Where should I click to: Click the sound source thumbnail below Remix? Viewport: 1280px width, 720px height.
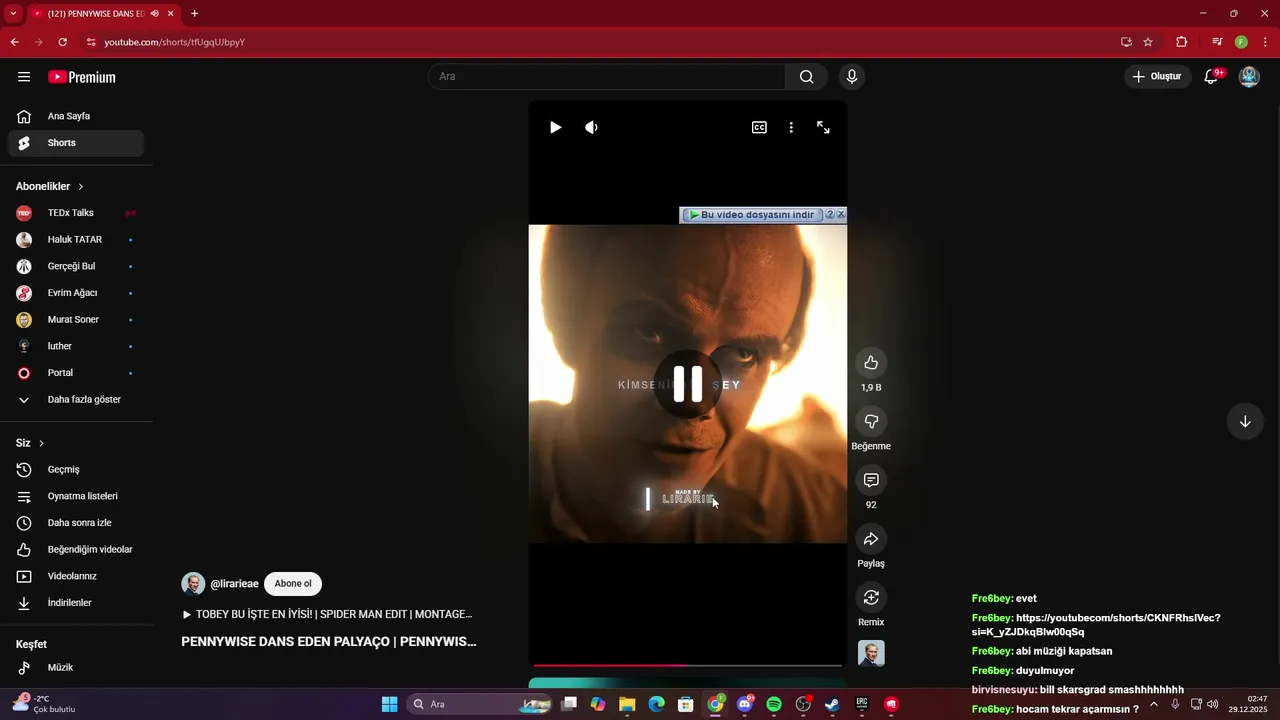coord(871,654)
